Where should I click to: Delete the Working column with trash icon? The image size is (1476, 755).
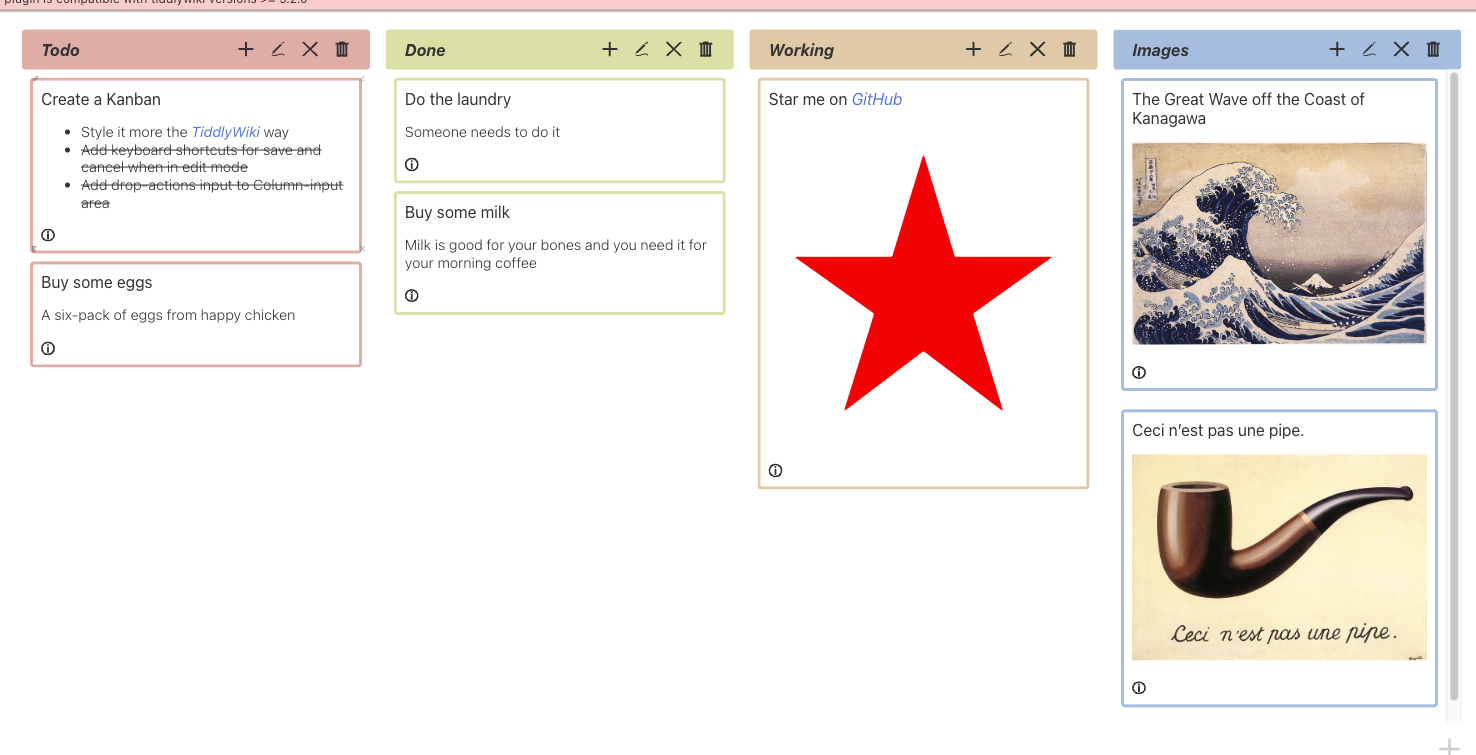click(1070, 49)
